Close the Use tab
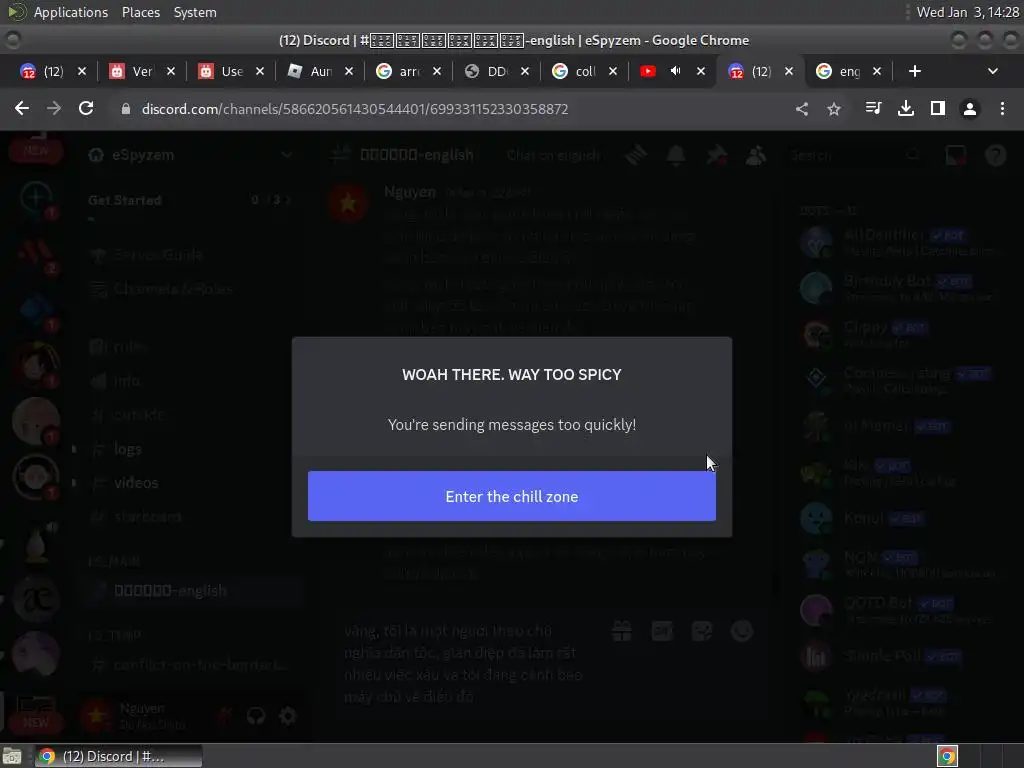Viewport: 1024px width, 768px height. 260,71
